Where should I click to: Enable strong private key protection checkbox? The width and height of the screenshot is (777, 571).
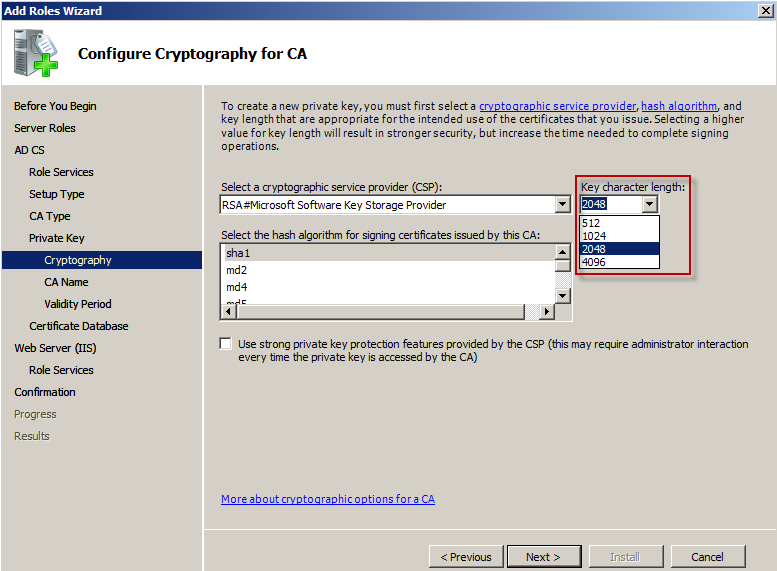tap(226, 344)
